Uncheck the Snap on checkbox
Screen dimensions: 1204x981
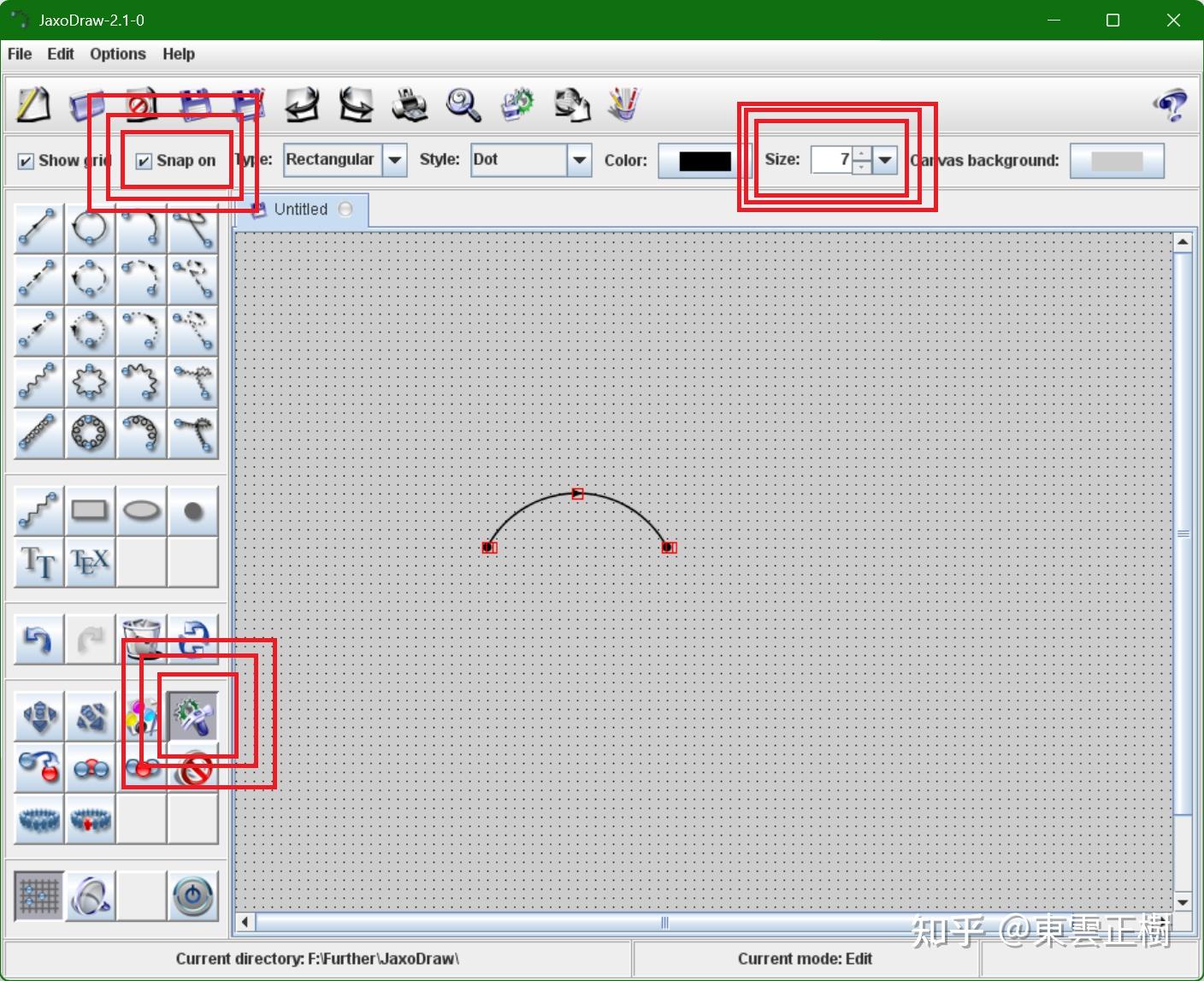(144, 161)
